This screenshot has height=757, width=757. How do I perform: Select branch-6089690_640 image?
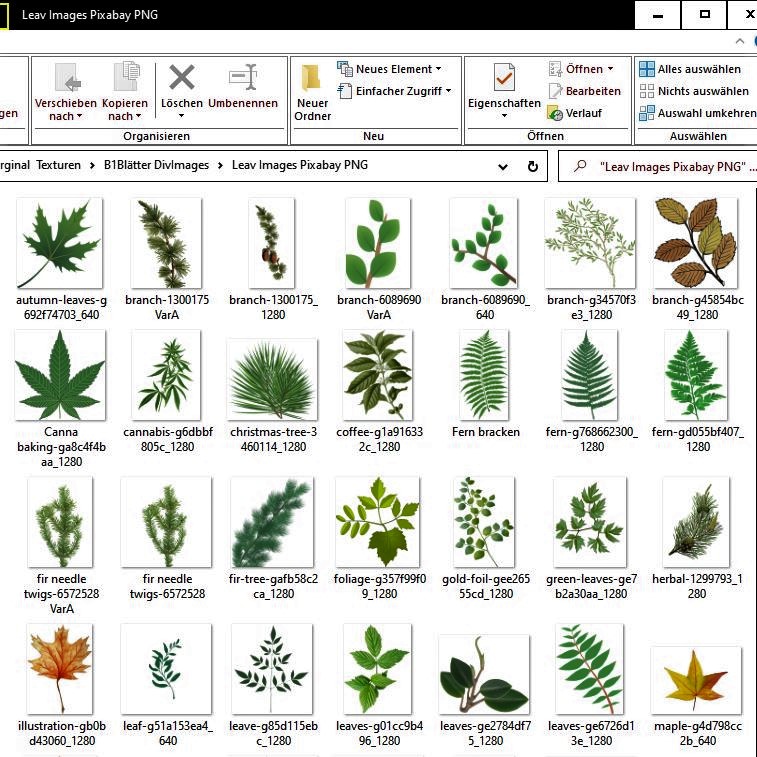pyautogui.click(x=484, y=243)
